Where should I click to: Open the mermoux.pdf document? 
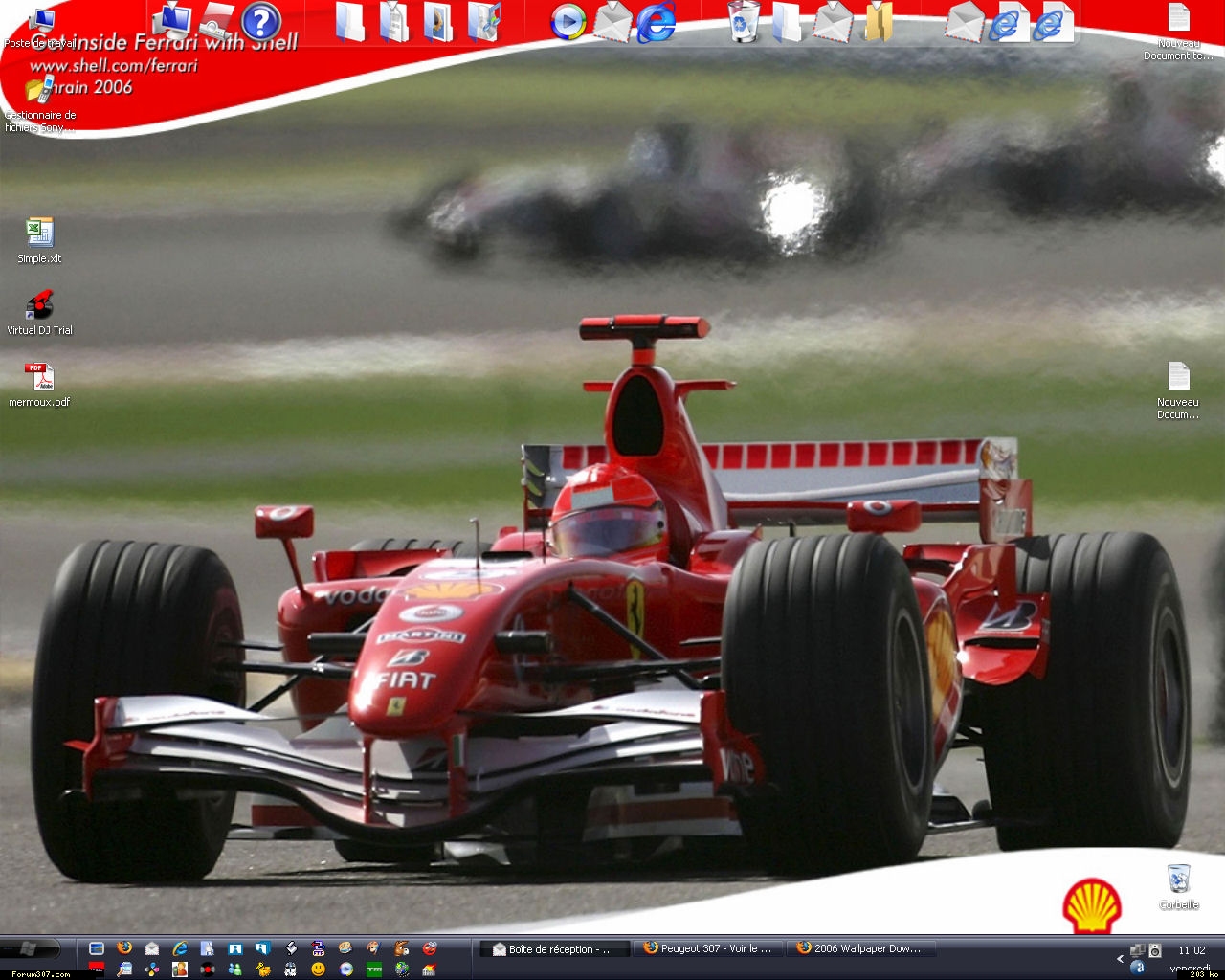[x=39, y=378]
